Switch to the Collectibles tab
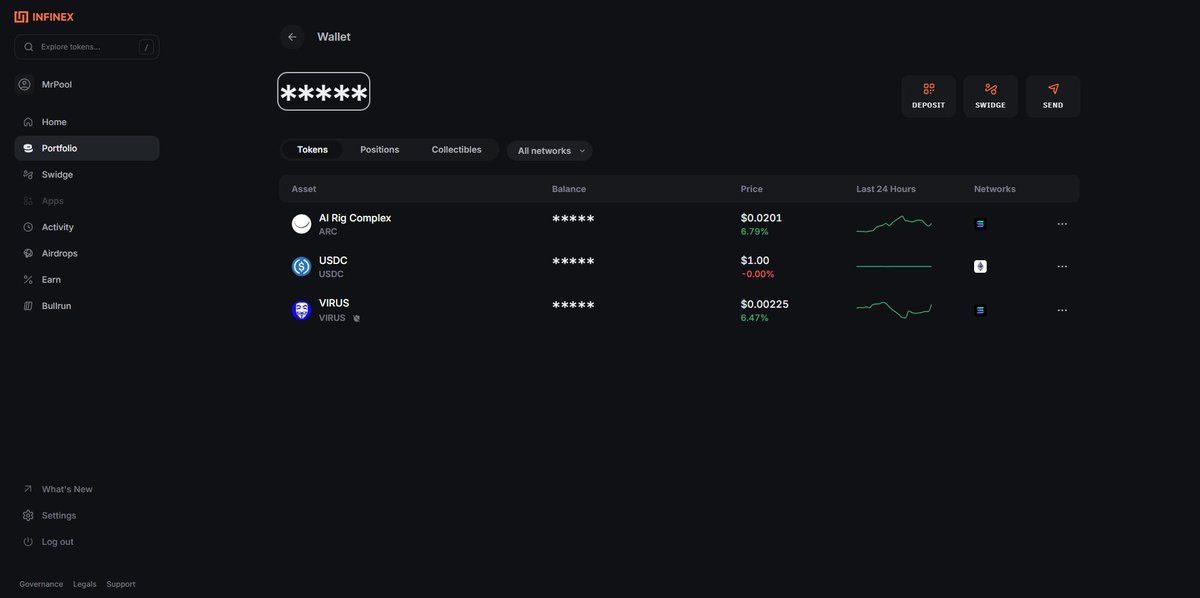 point(457,150)
